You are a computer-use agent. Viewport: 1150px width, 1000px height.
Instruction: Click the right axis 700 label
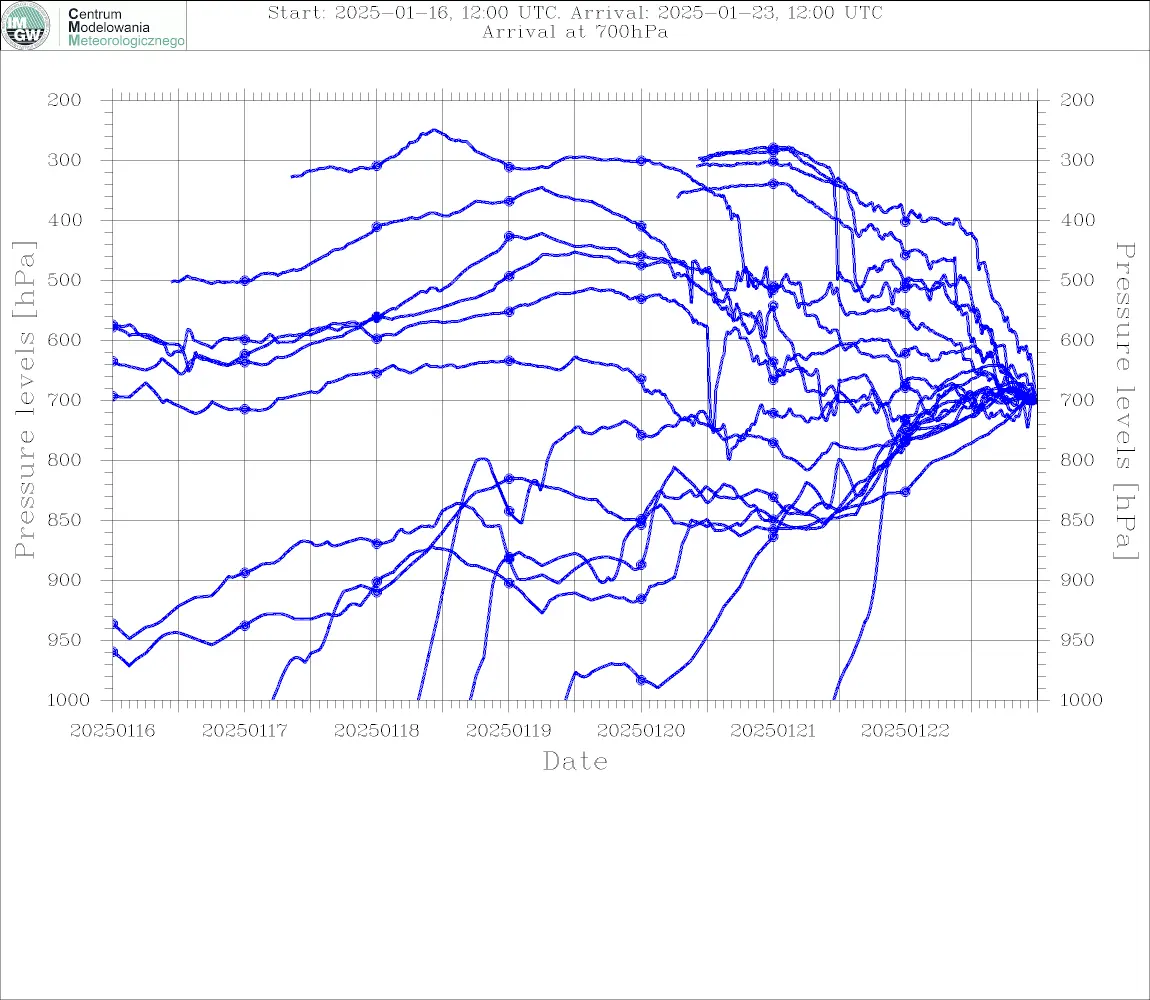click(1077, 401)
